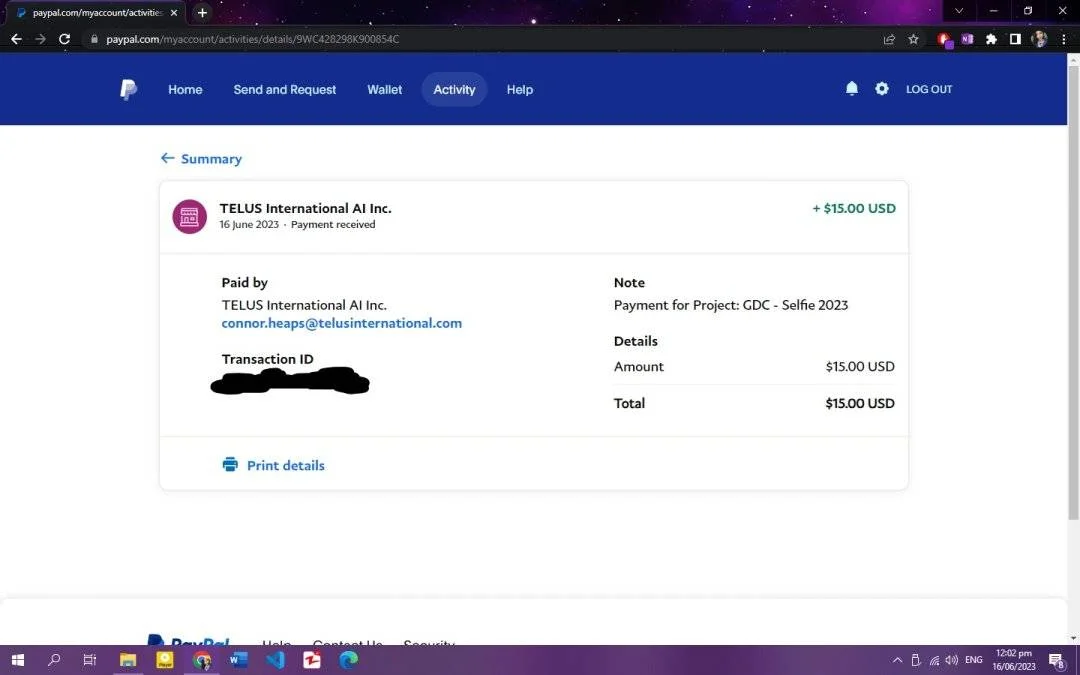Open Chrome three-dot menu
Screen dimensions: 1080x675
pos(1064,39)
